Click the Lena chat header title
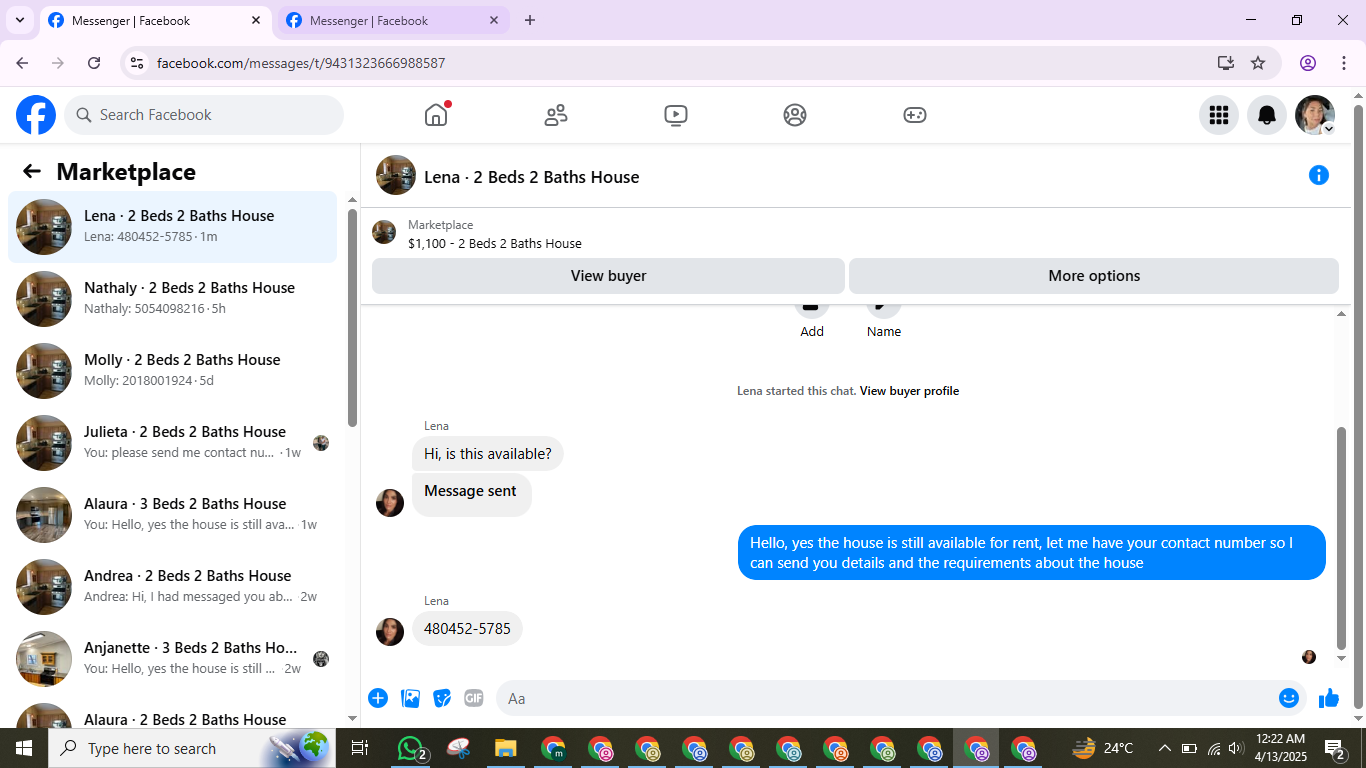 [x=531, y=177]
